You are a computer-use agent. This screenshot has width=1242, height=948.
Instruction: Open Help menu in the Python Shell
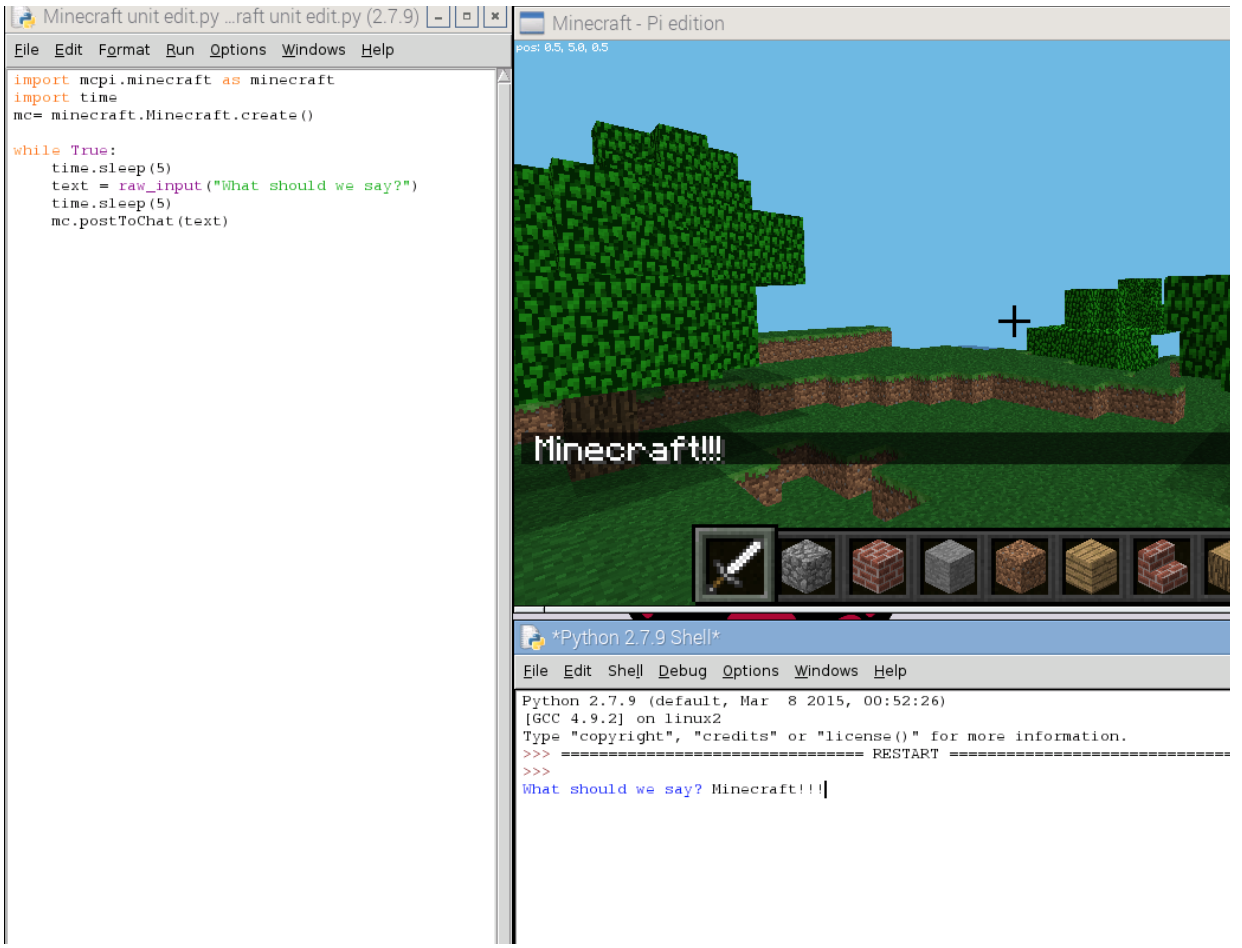[890, 671]
